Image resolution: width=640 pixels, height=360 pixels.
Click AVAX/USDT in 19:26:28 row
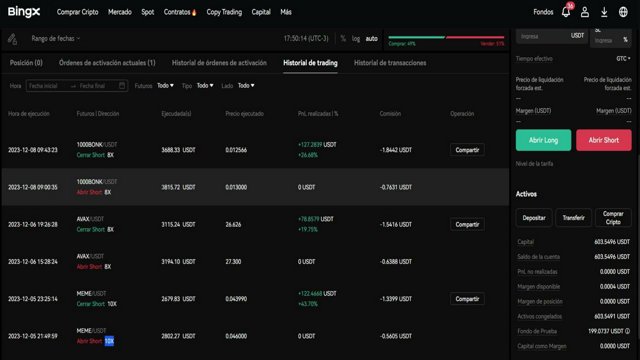pyautogui.click(x=90, y=219)
